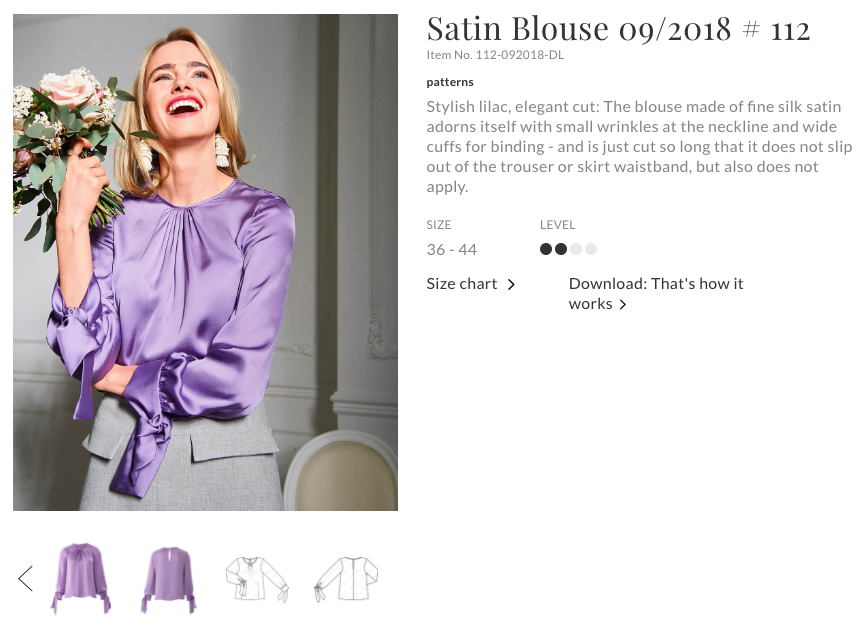Click the chevron after the word "works"

(623, 305)
